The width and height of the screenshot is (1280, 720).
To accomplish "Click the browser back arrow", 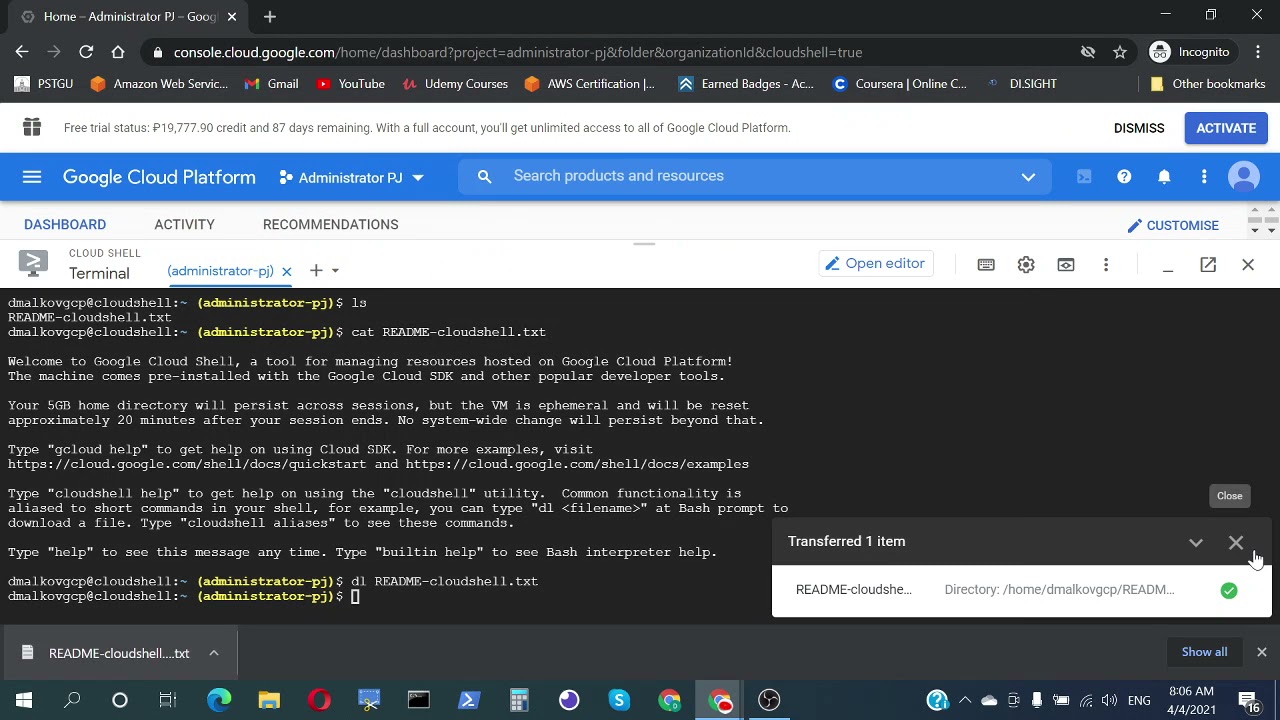I will click(x=22, y=52).
